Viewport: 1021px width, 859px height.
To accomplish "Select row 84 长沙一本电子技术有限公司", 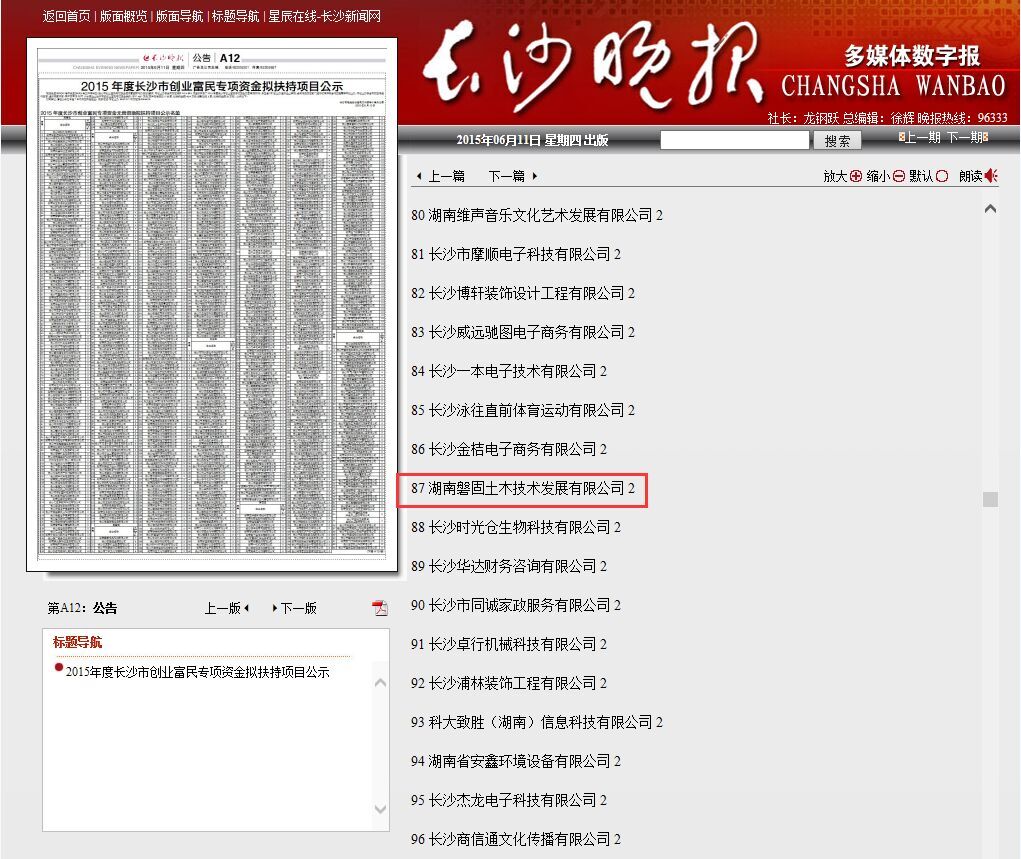I will tap(509, 371).
